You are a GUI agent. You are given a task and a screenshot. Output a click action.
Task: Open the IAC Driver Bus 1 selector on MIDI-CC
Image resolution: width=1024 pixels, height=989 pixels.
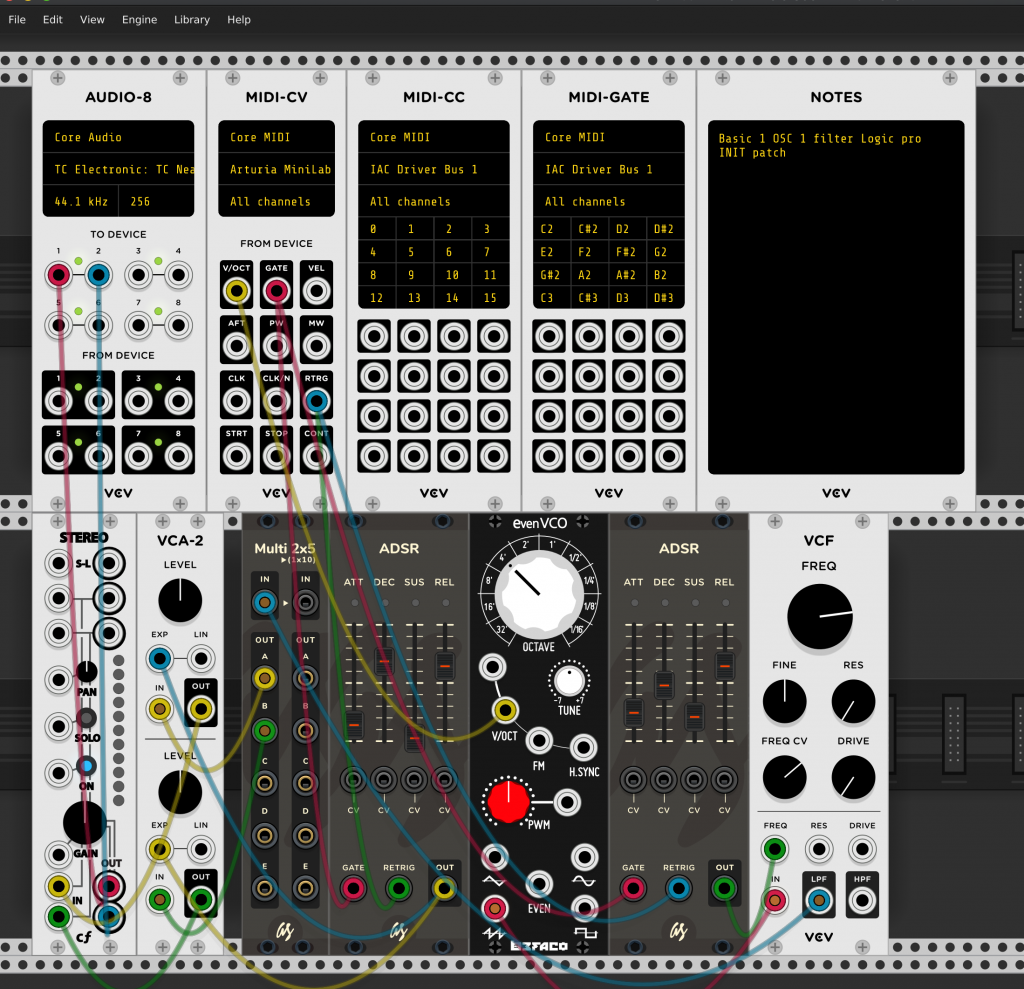[434, 169]
